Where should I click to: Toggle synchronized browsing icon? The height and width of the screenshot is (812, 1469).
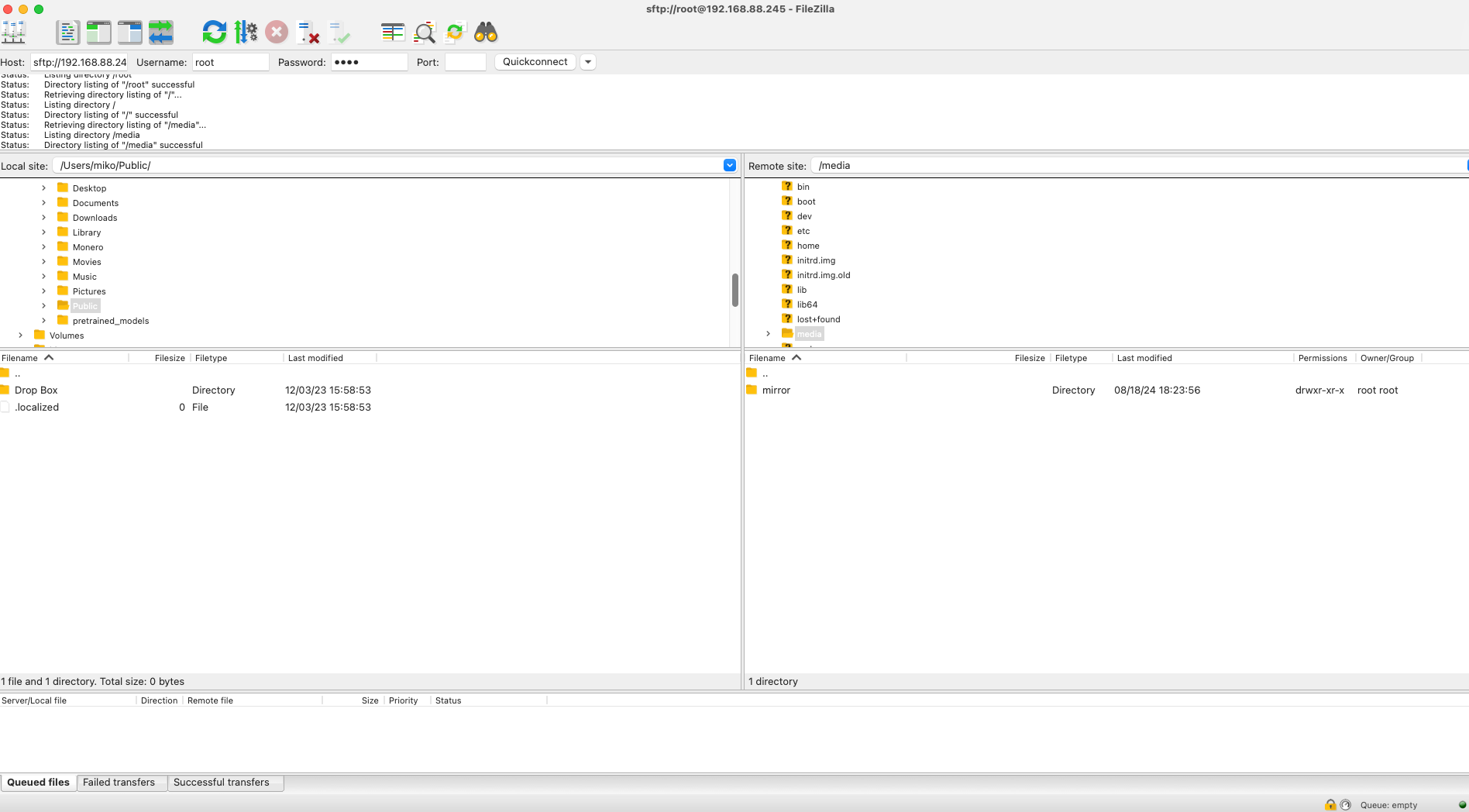point(455,33)
